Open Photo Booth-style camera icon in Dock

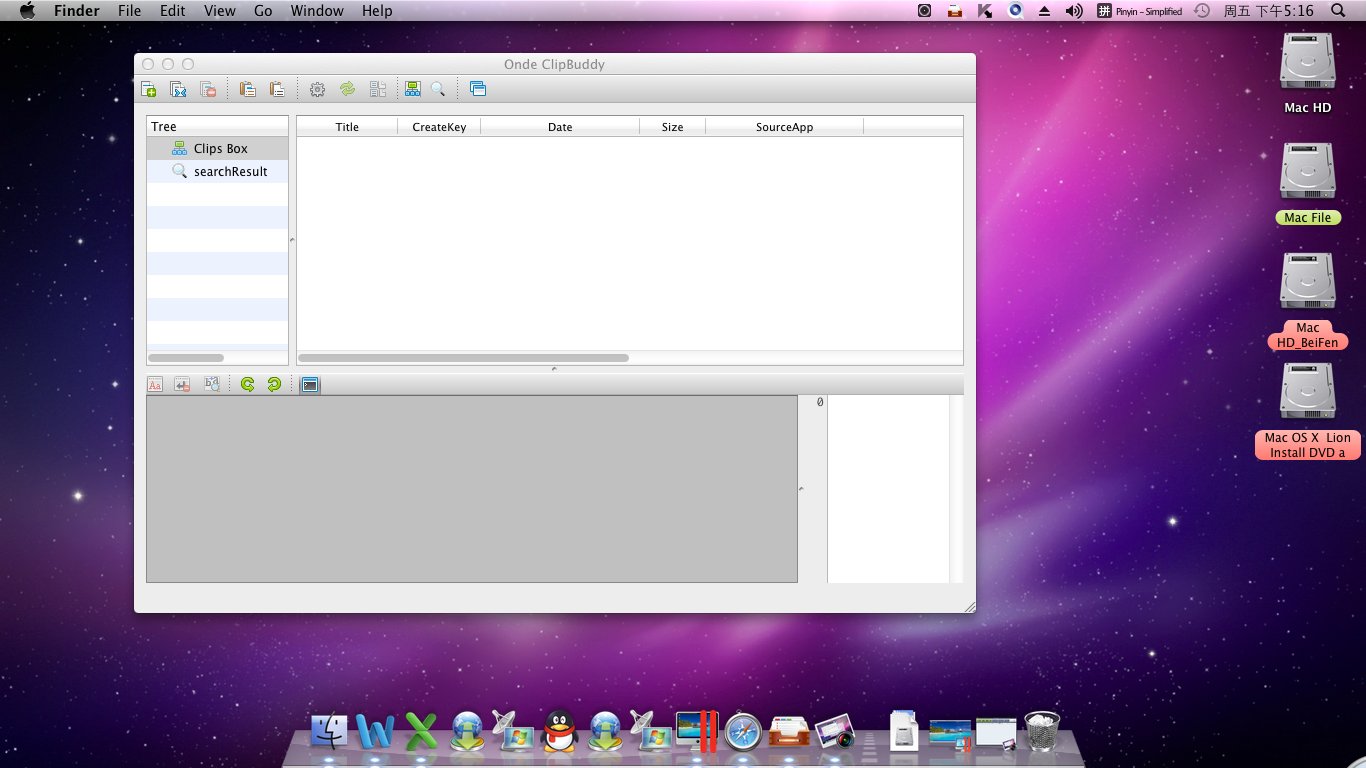coord(835,731)
